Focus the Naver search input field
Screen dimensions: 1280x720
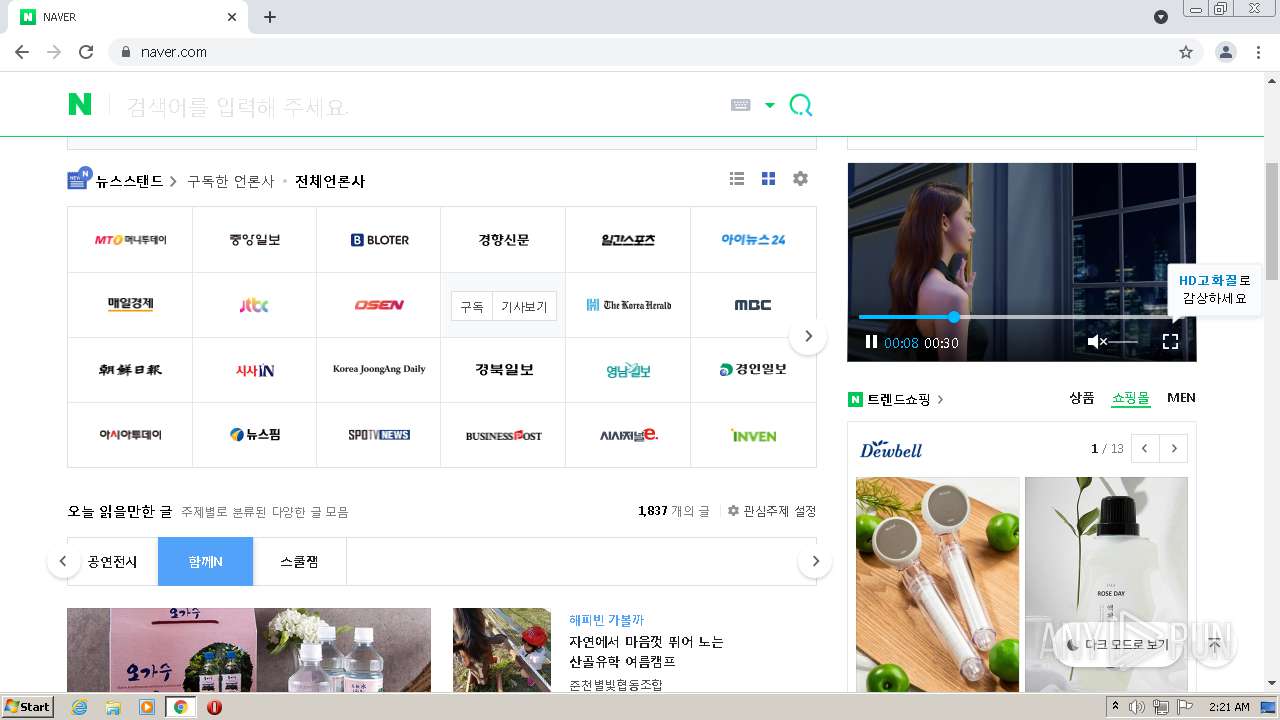[x=420, y=105]
